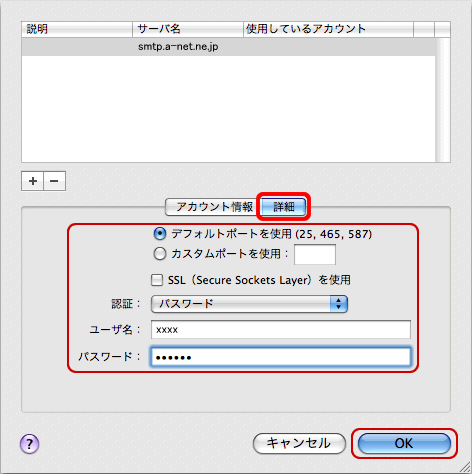Select デフォルトポートを使用 radio button

[160, 234]
